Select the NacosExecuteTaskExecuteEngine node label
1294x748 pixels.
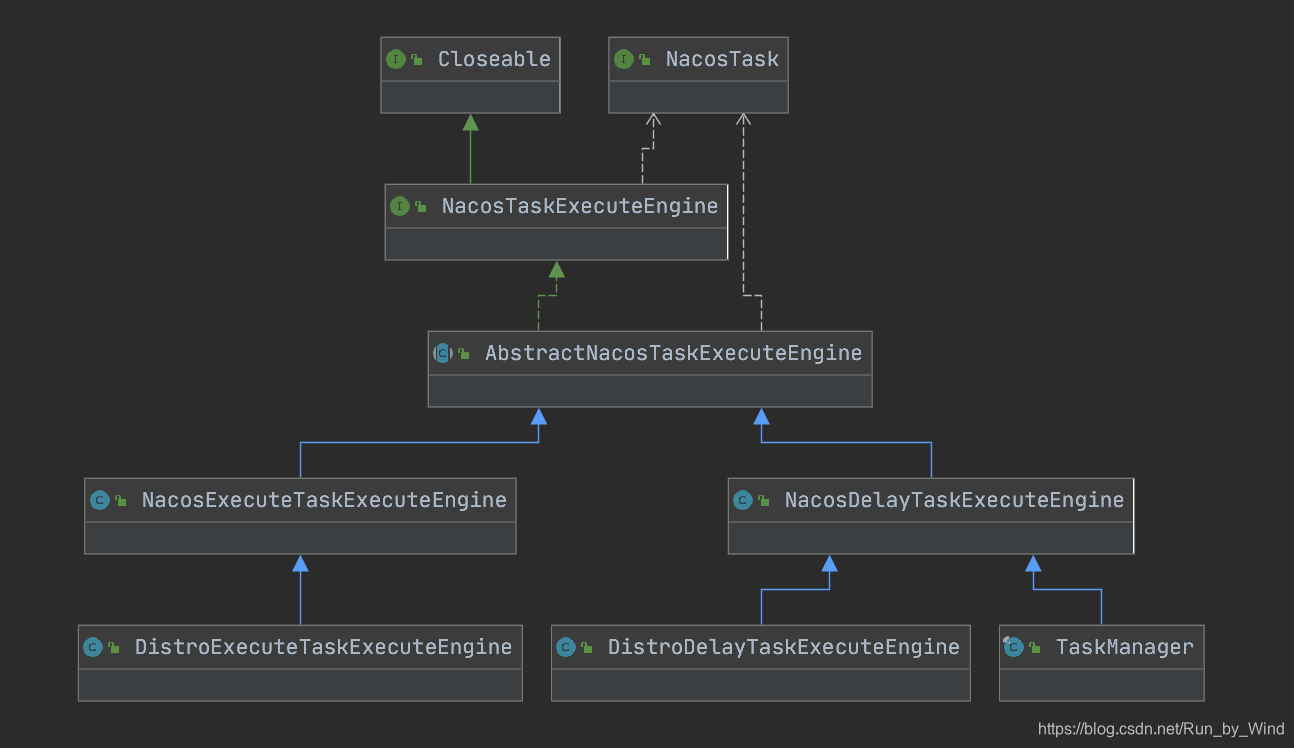[324, 500]
